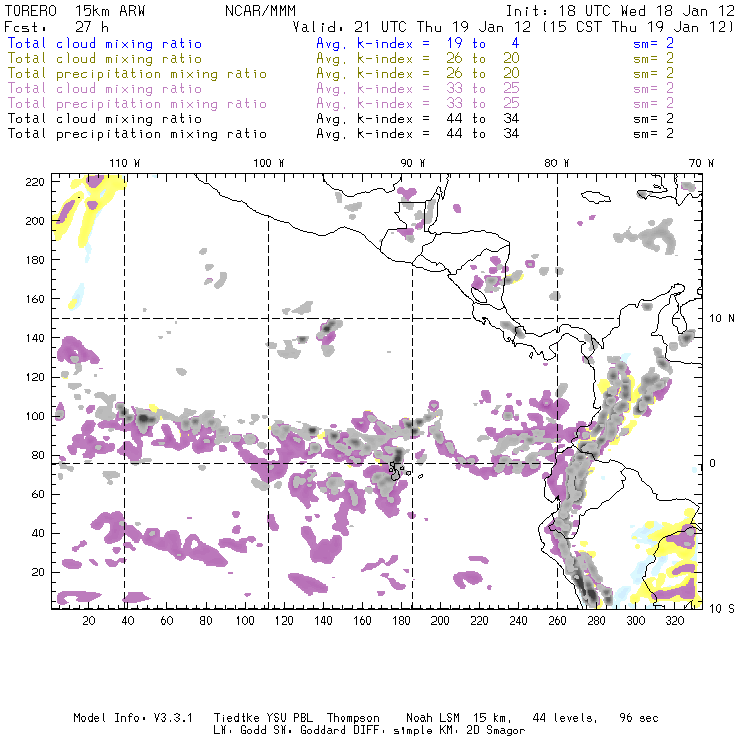Select the 'NCAR/MMM' header label
Image resolution: width=740 pixels, height=740 pixels.
pyautogui.click(x=260, y=11)
